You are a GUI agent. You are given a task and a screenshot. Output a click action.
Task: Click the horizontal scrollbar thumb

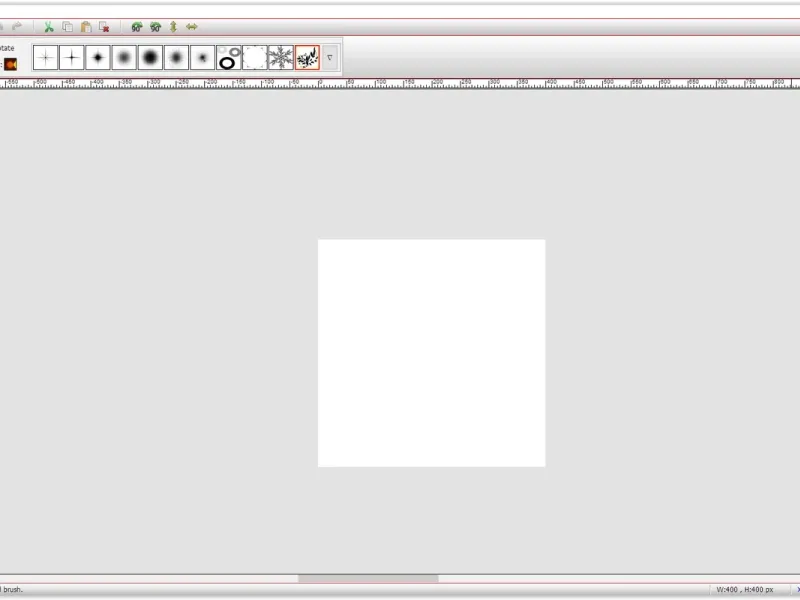(x=368, y=578)
